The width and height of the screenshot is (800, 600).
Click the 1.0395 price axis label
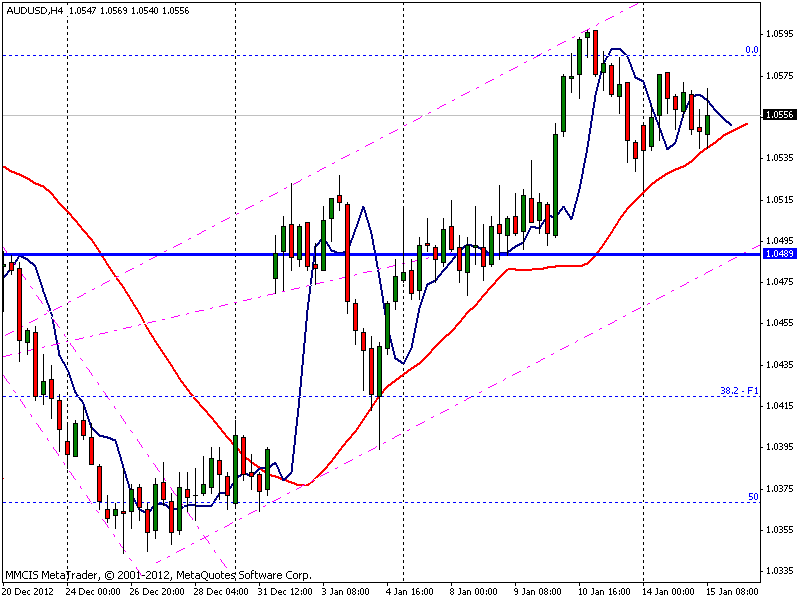tap(780, 446)
